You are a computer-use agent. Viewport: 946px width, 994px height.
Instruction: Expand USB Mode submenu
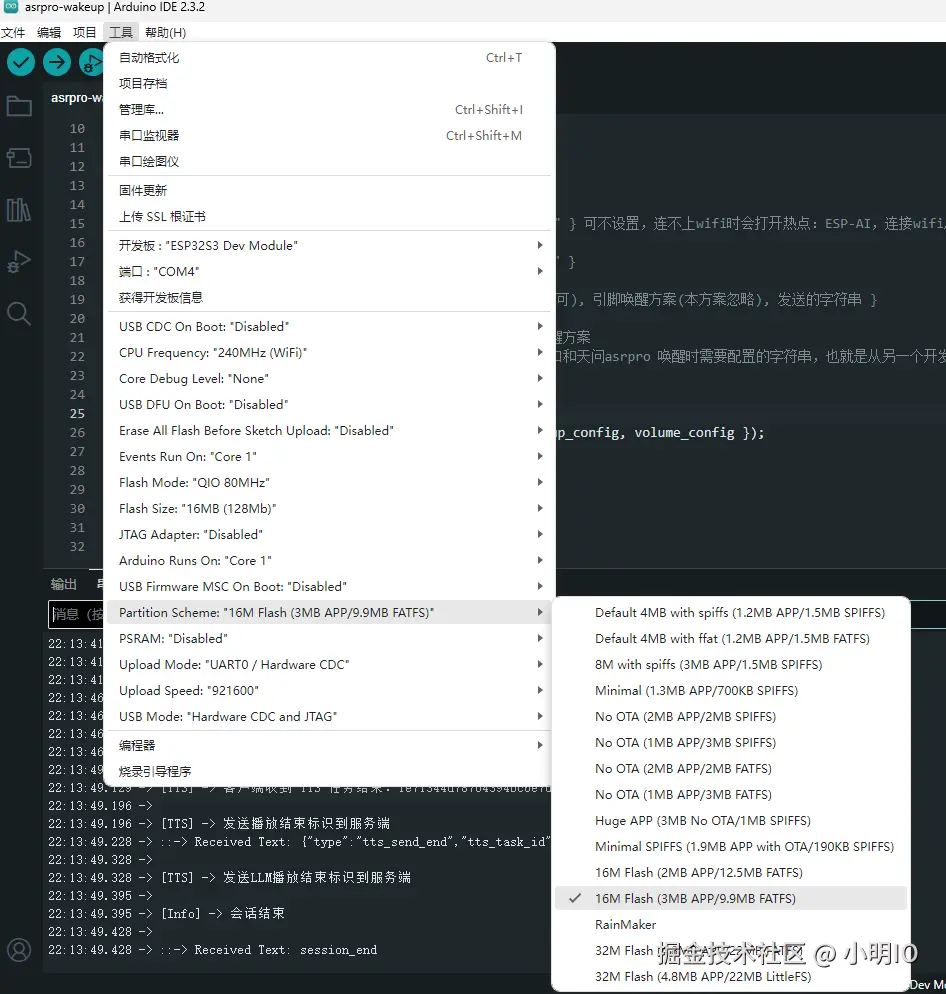(329, 716)
